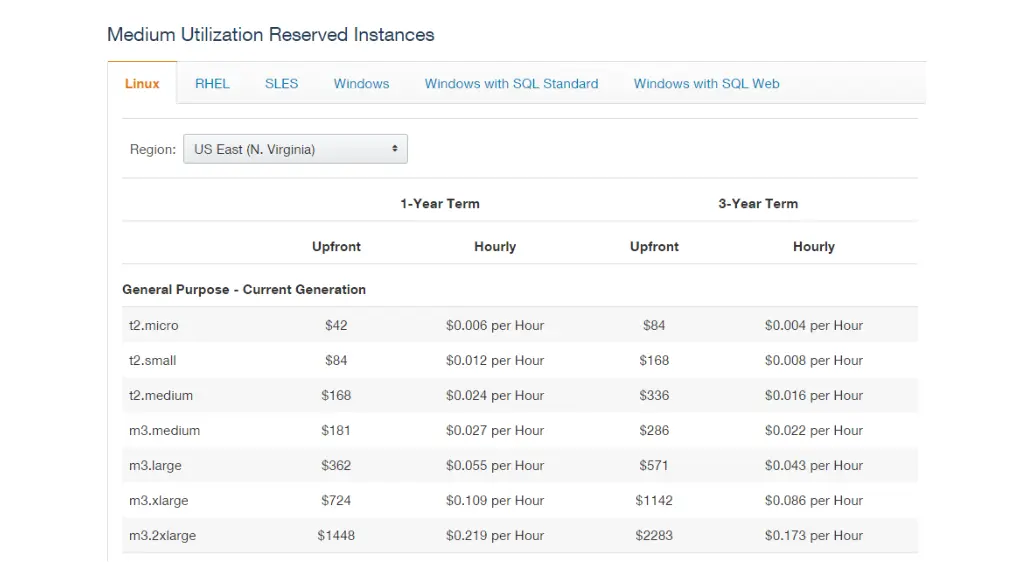
Task: Switch to the RHEL tab
Action: pyautogui.click(x=212, y=84)
